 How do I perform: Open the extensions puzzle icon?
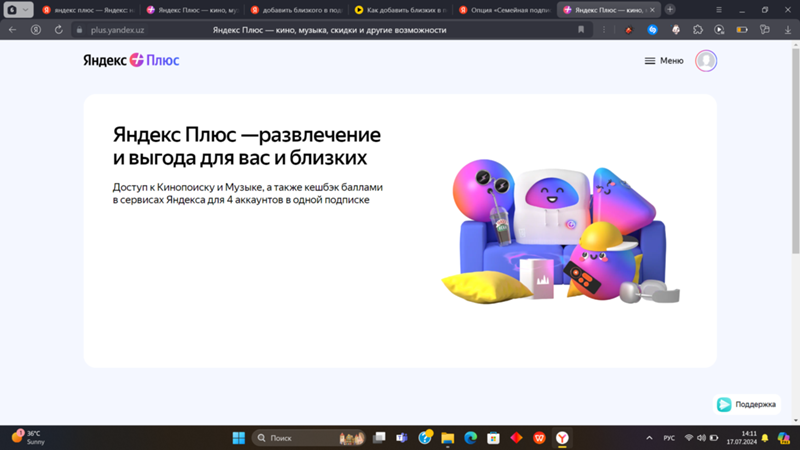click(x=698, y=30)
